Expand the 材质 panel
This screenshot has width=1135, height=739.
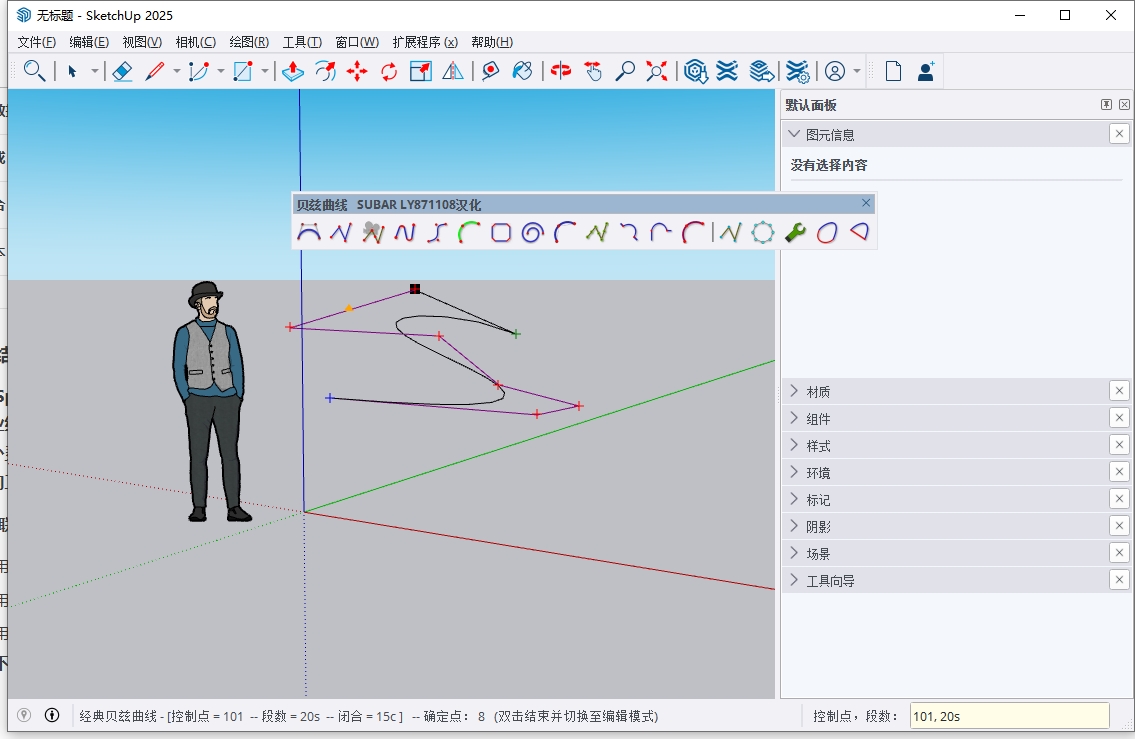[794, 391]
